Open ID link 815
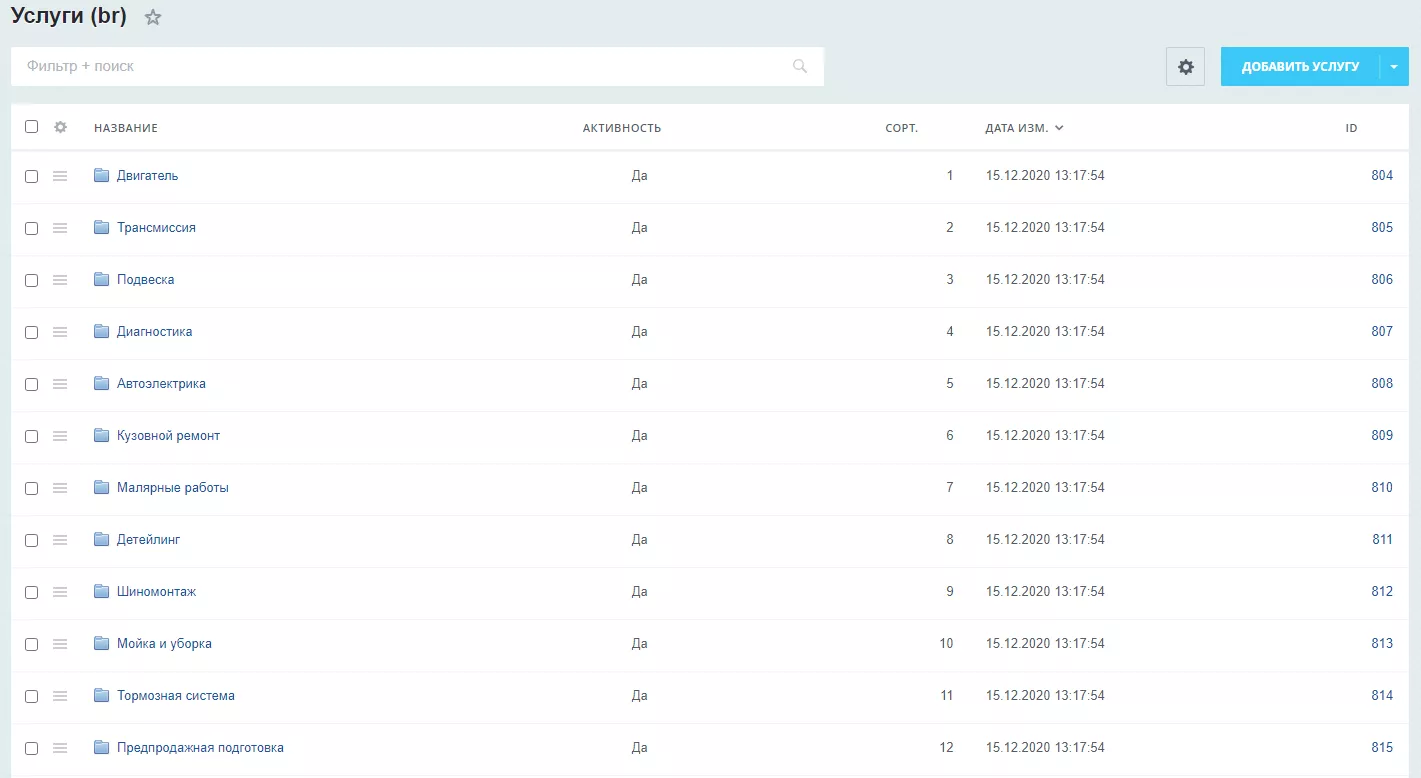This screenshot has height=778, width=1421. (x=1382, y=748)
